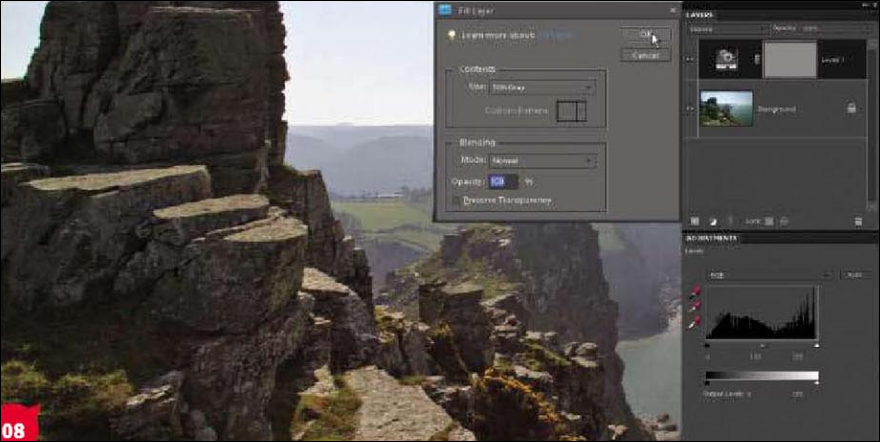
Task: Open the Use contents dropdown showing 50% Gray
Action: 542,88
